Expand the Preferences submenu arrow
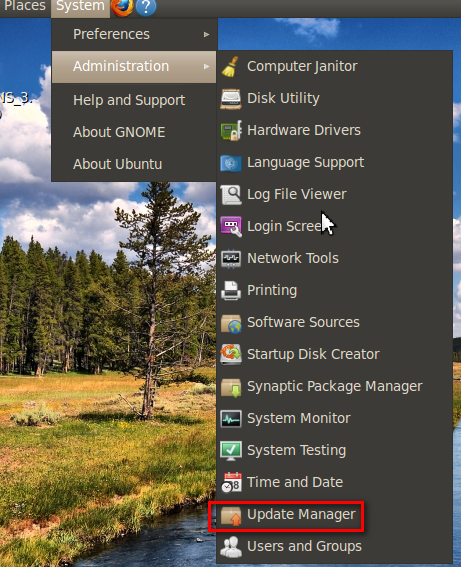The image size is (461, 567). click(206, 34)
